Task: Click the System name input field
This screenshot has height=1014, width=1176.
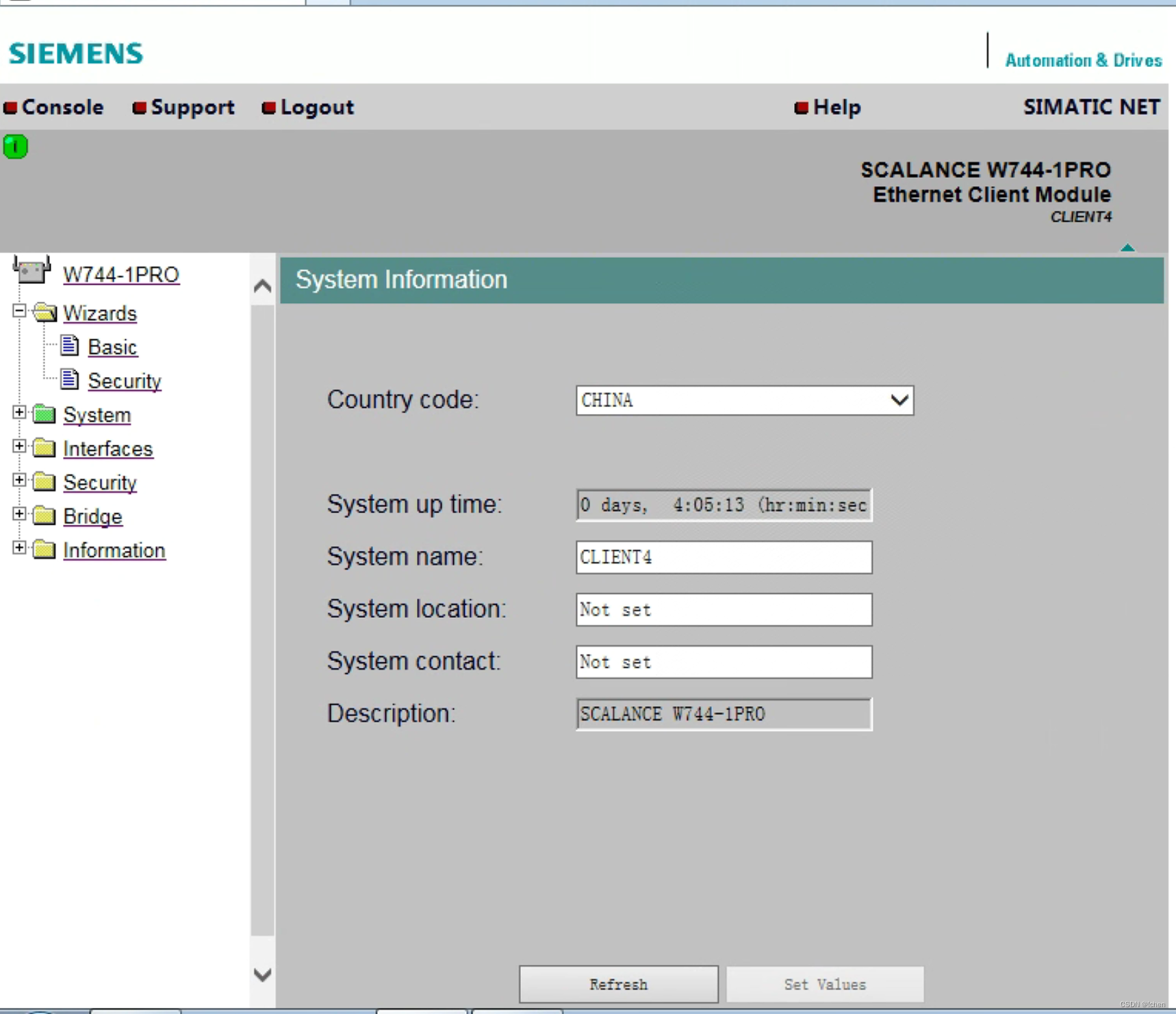Action: pyautogui.click(x=724, y=557)
